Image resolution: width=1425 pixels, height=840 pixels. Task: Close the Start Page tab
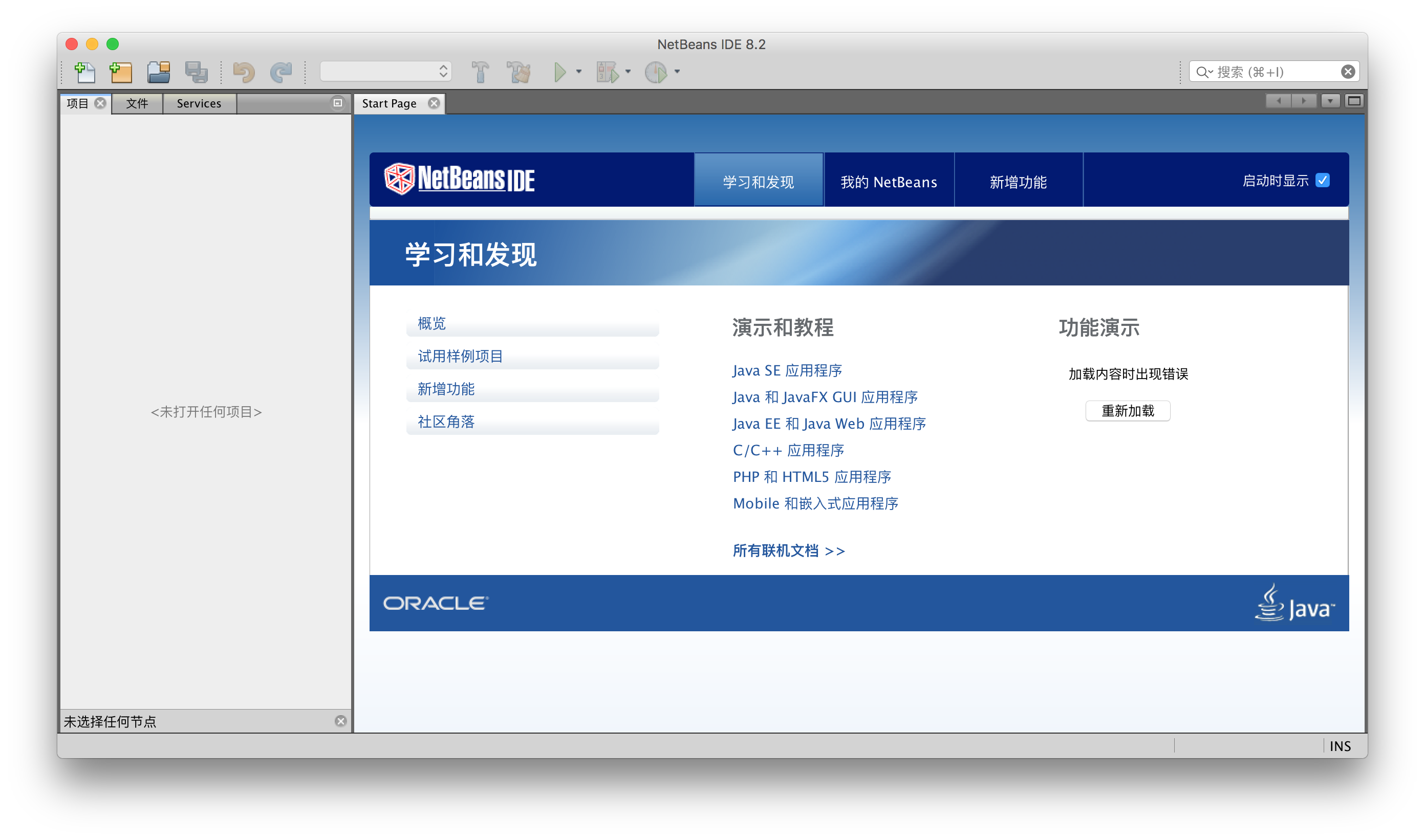[434, 103]
